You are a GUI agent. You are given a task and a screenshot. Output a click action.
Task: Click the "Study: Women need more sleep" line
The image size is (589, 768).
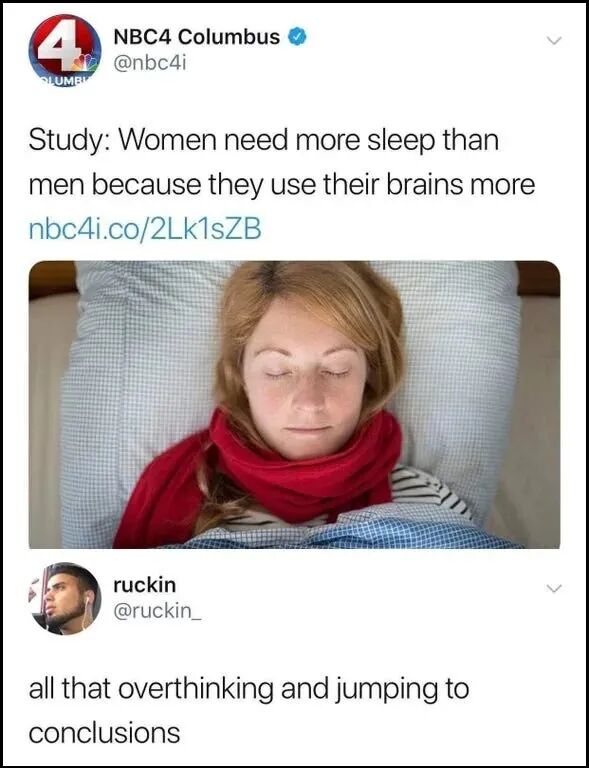coord(263,142)
